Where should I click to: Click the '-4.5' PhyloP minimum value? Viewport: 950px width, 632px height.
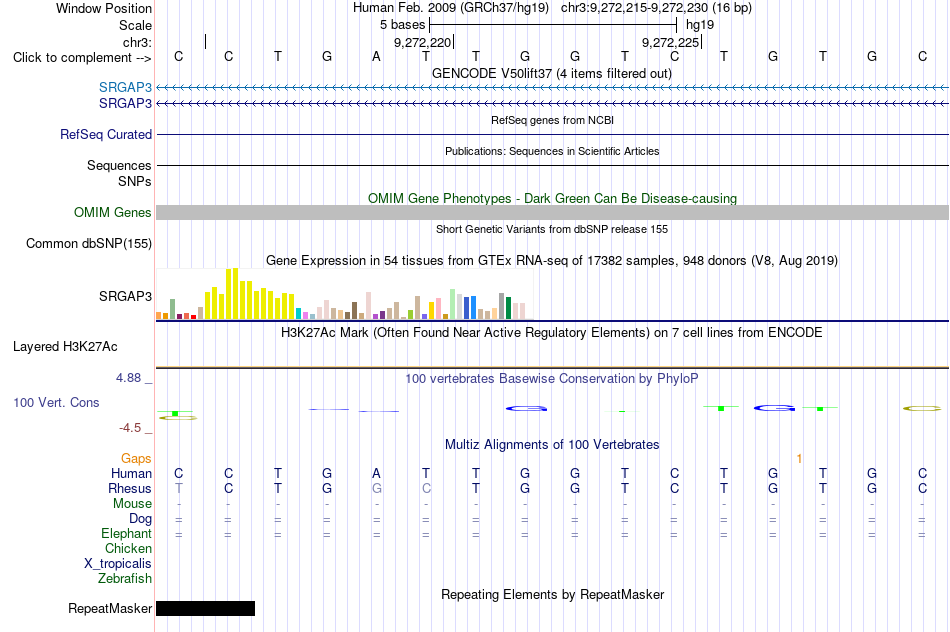pos(130,428)
